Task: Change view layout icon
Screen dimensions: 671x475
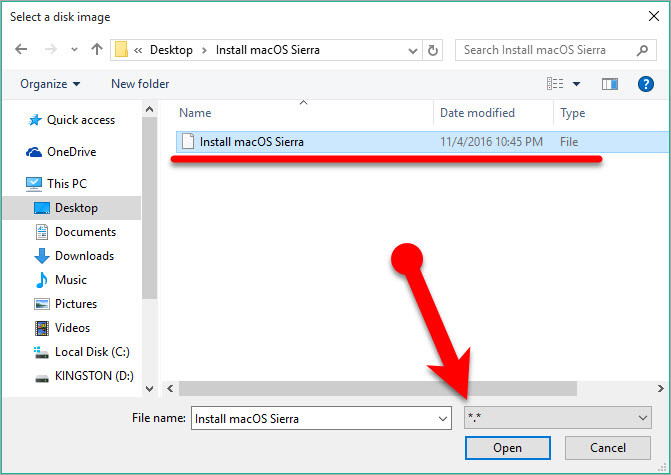Action: click(x=555, y=83)
